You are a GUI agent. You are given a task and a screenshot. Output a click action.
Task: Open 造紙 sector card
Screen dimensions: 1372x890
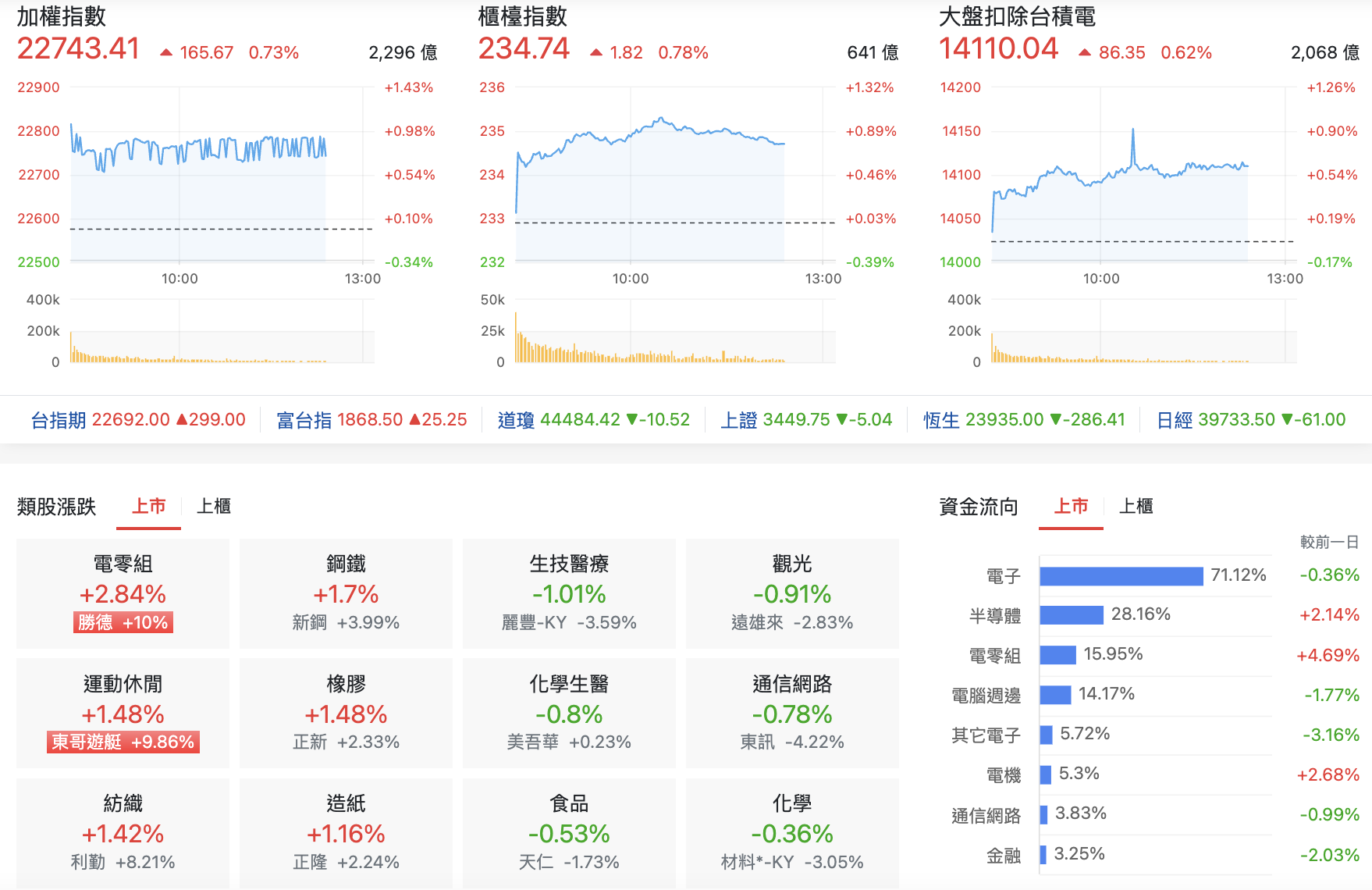[346, 833]
